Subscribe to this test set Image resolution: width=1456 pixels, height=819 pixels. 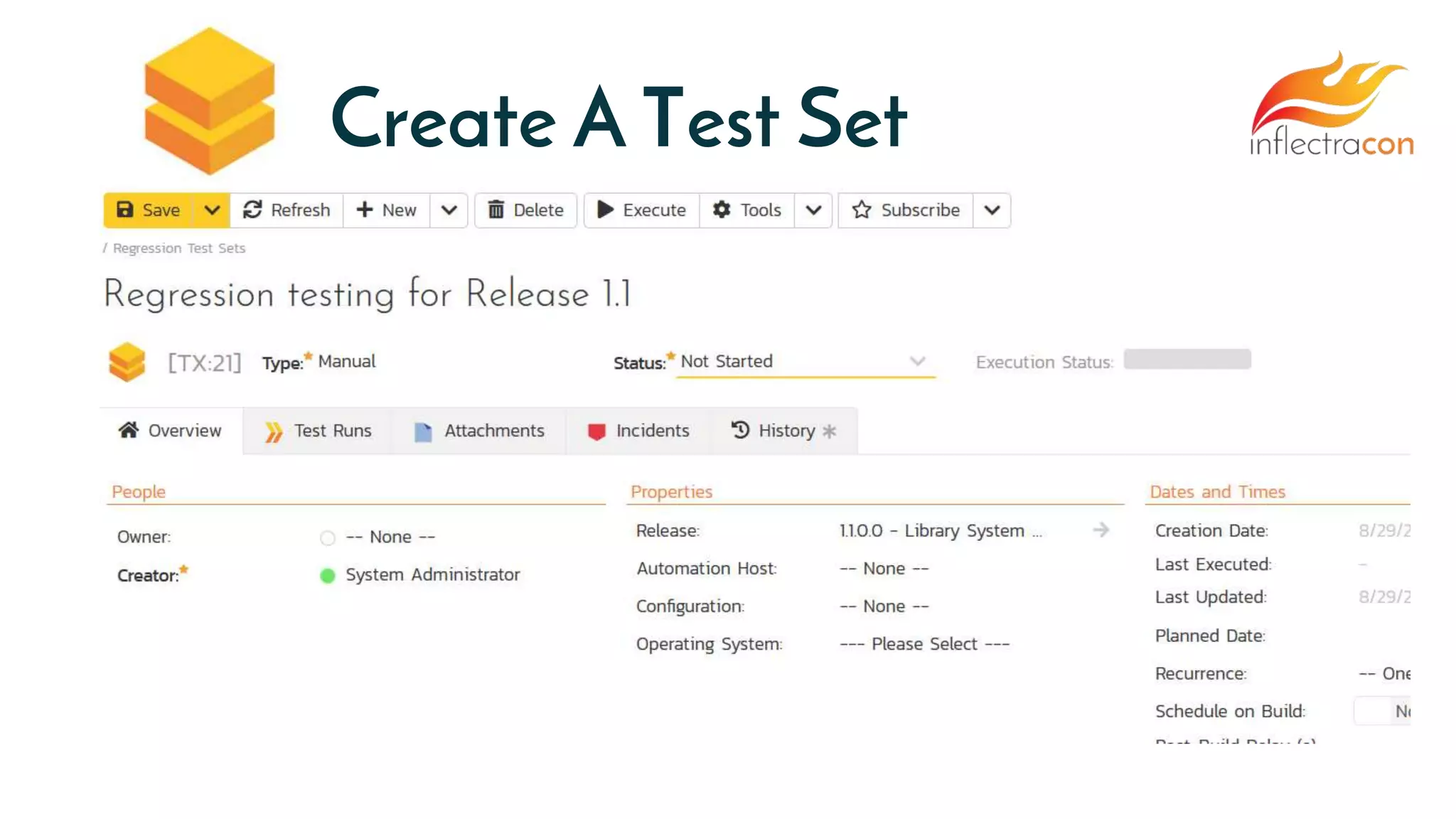pyautogui.click(x=906, y=210)
